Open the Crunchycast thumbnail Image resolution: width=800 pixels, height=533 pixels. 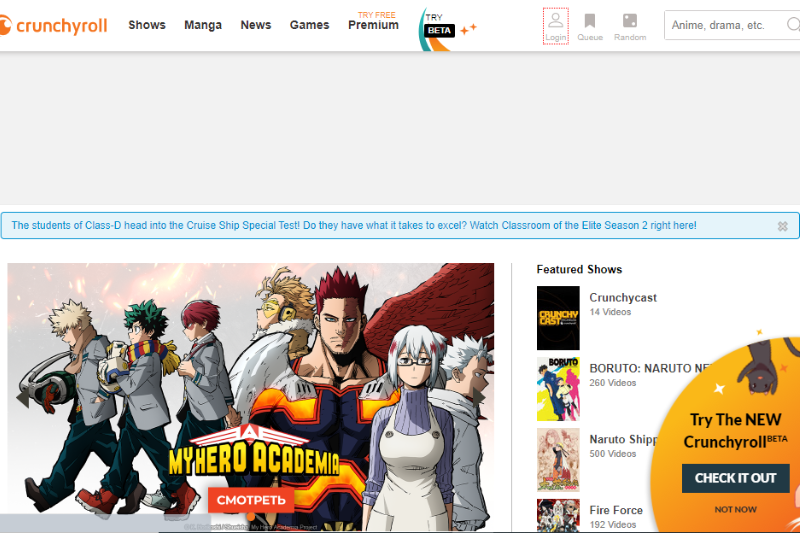[x=558, y=318]
